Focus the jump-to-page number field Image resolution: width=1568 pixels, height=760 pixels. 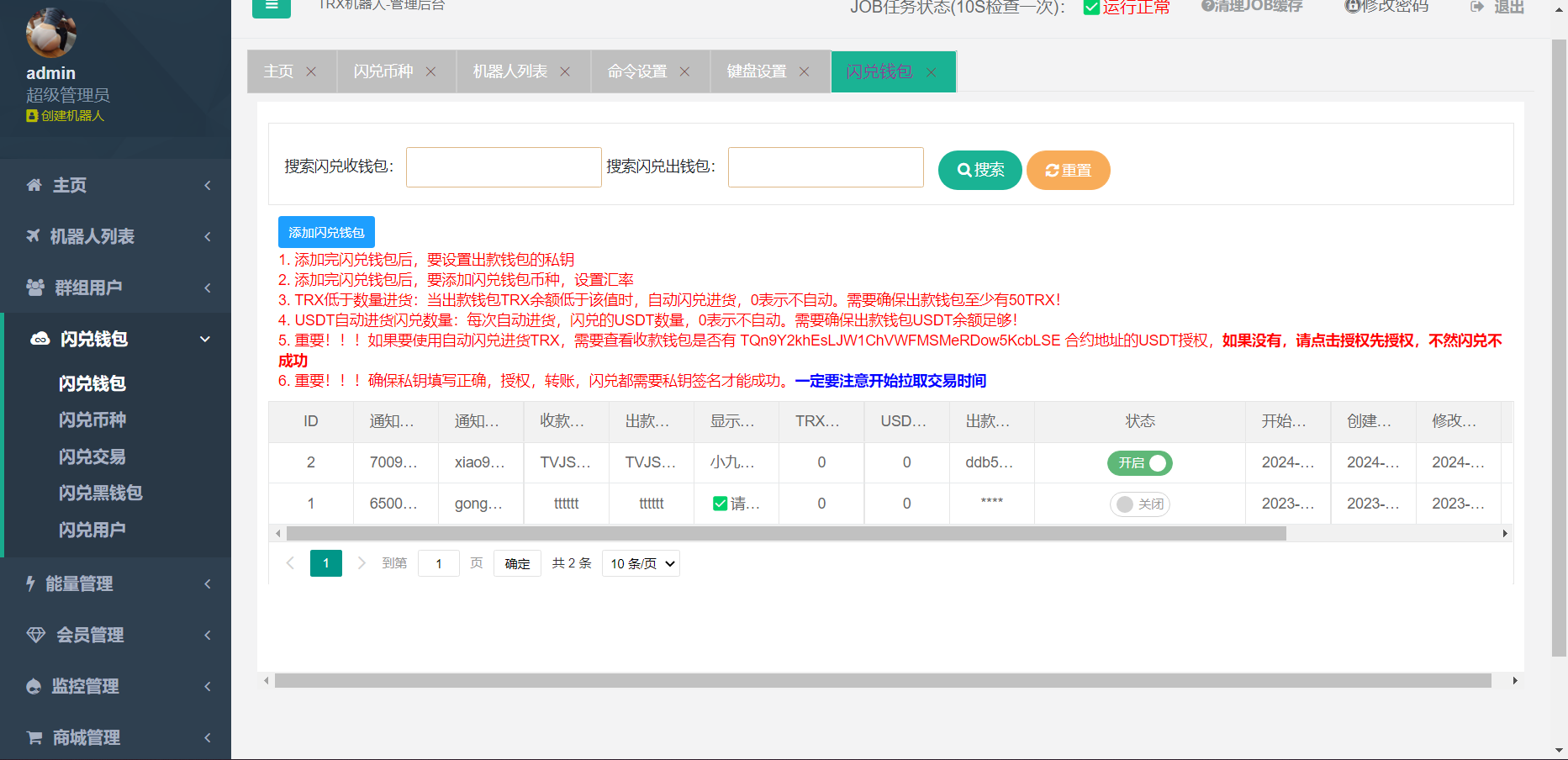[438, 563]
